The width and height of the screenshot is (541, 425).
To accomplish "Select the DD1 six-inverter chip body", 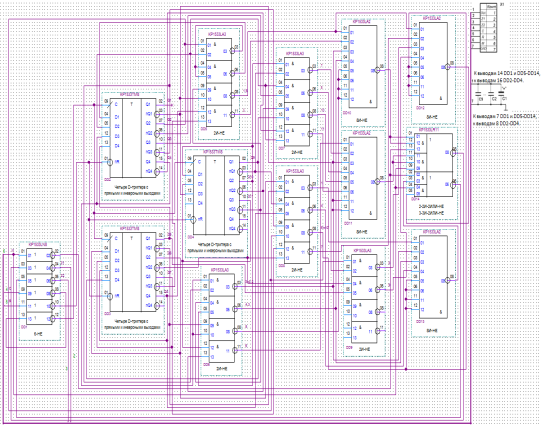I will [x=39, y=287].
